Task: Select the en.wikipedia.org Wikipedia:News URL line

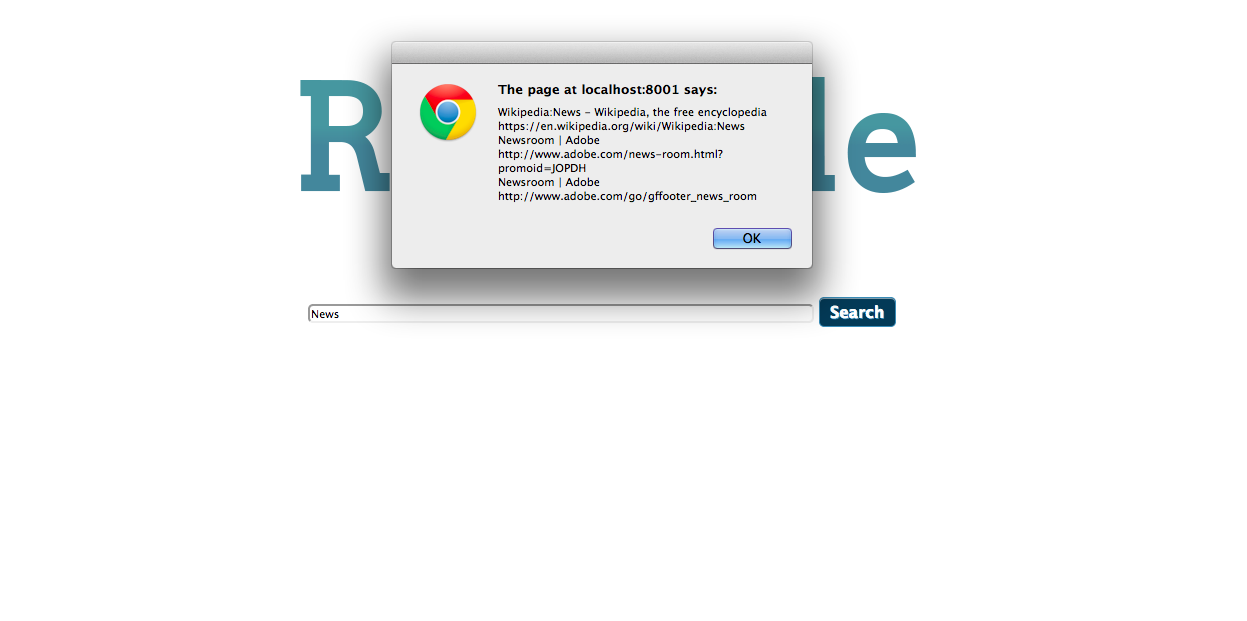Action: (x=621, y=126)
